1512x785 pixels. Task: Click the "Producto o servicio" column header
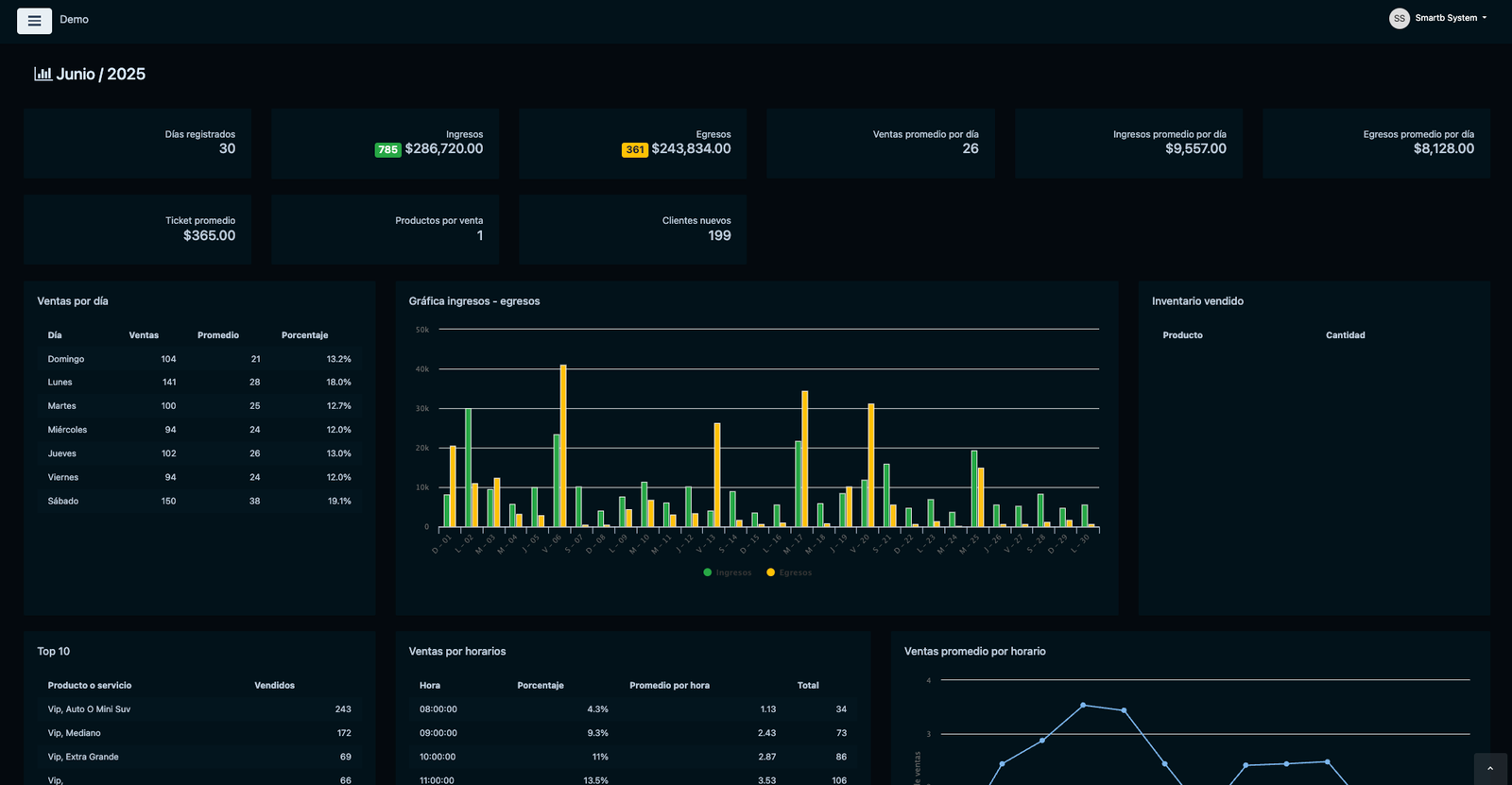tap(90, 686)
